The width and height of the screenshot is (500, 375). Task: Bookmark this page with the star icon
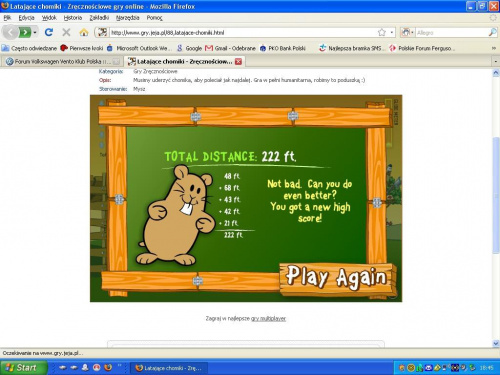tap(382, 32)
